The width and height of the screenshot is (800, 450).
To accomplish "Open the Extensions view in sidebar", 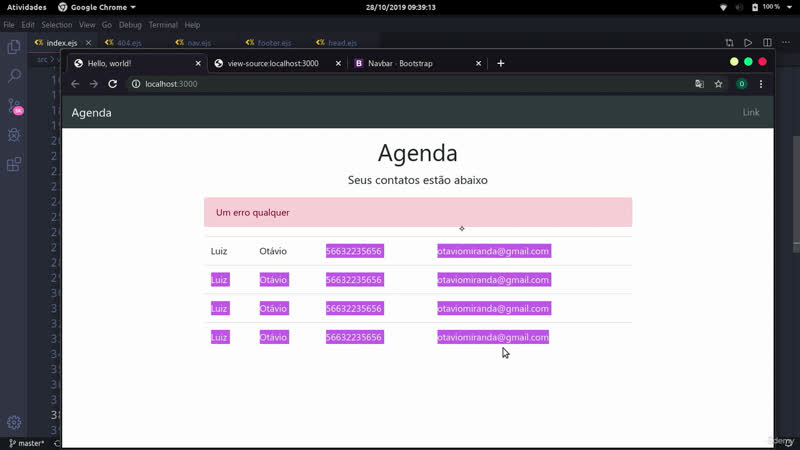I will (x=14, y=165).
